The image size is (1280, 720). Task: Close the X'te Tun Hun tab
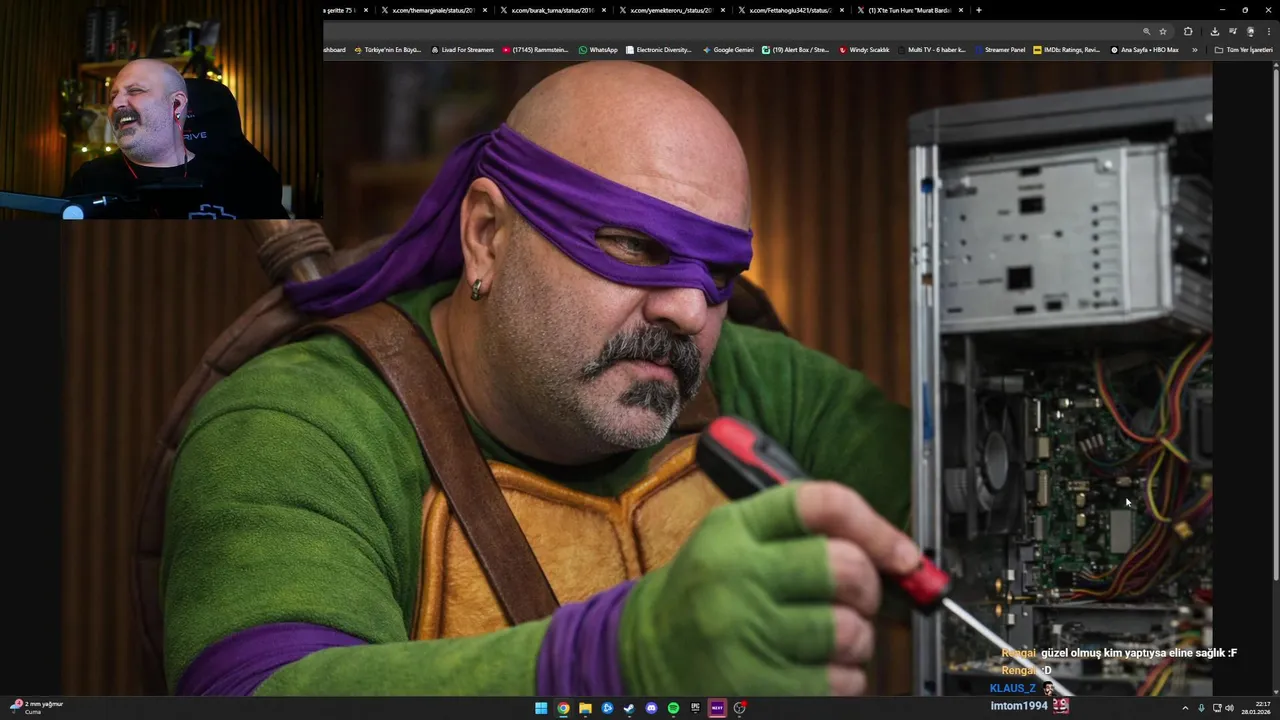pyautogui.click(x=961, y=10)
